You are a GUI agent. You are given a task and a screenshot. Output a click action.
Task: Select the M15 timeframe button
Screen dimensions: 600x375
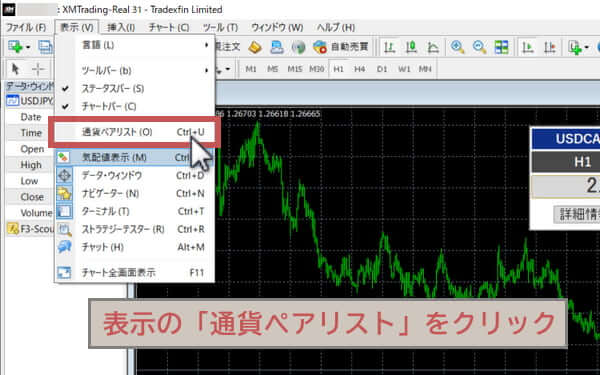pos(295,69)
